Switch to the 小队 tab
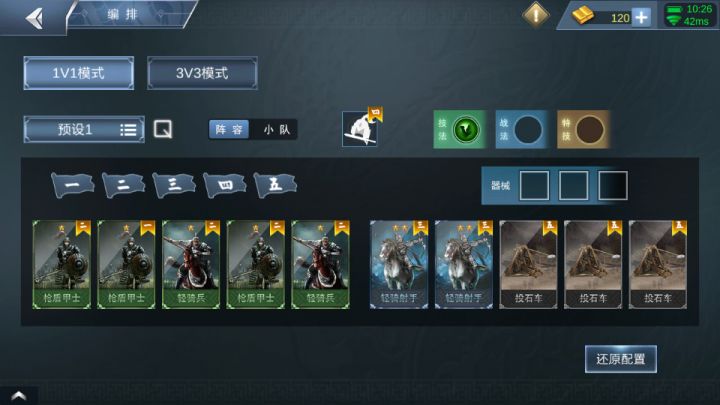Screen dimensions: 720x405 point(277,129)
